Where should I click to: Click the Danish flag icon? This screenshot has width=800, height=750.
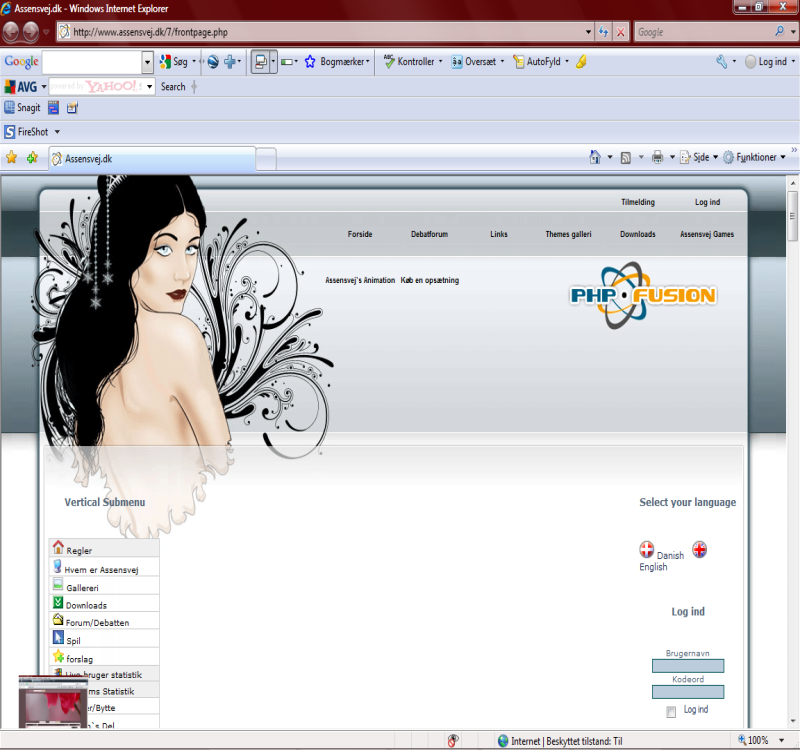646,549
